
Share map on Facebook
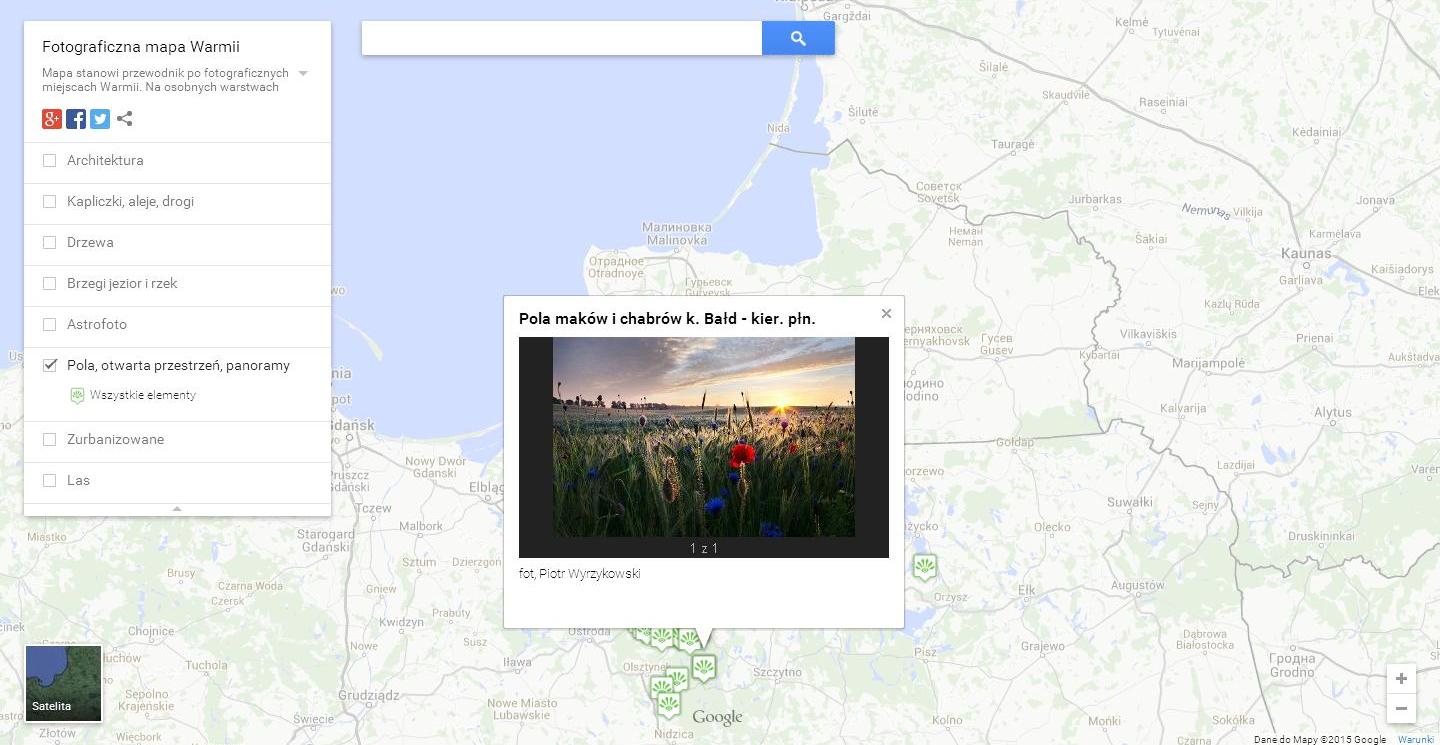coord(76,119)
